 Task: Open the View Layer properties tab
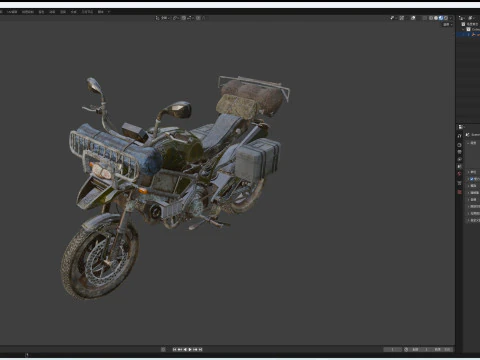pos(460,159)
